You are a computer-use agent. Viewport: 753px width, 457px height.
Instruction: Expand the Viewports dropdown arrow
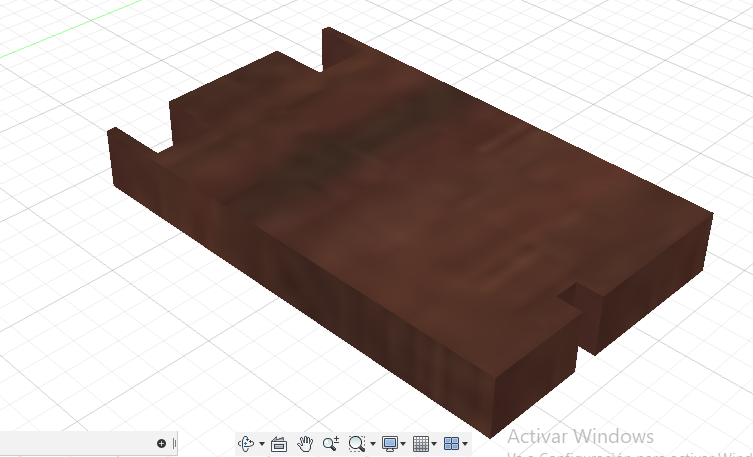(x=465, y=444)
